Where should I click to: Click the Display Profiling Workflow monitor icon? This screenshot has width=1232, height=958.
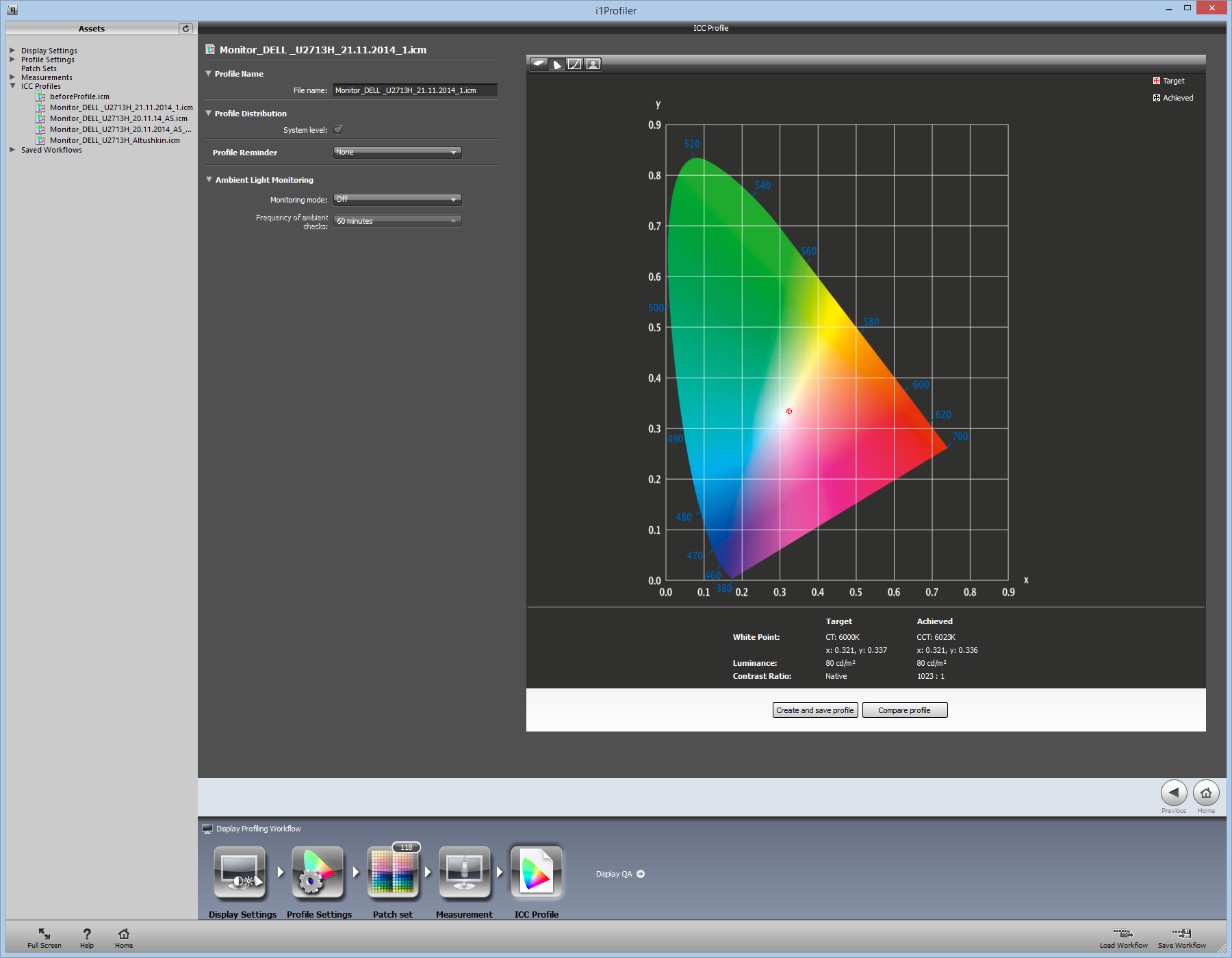207,829
